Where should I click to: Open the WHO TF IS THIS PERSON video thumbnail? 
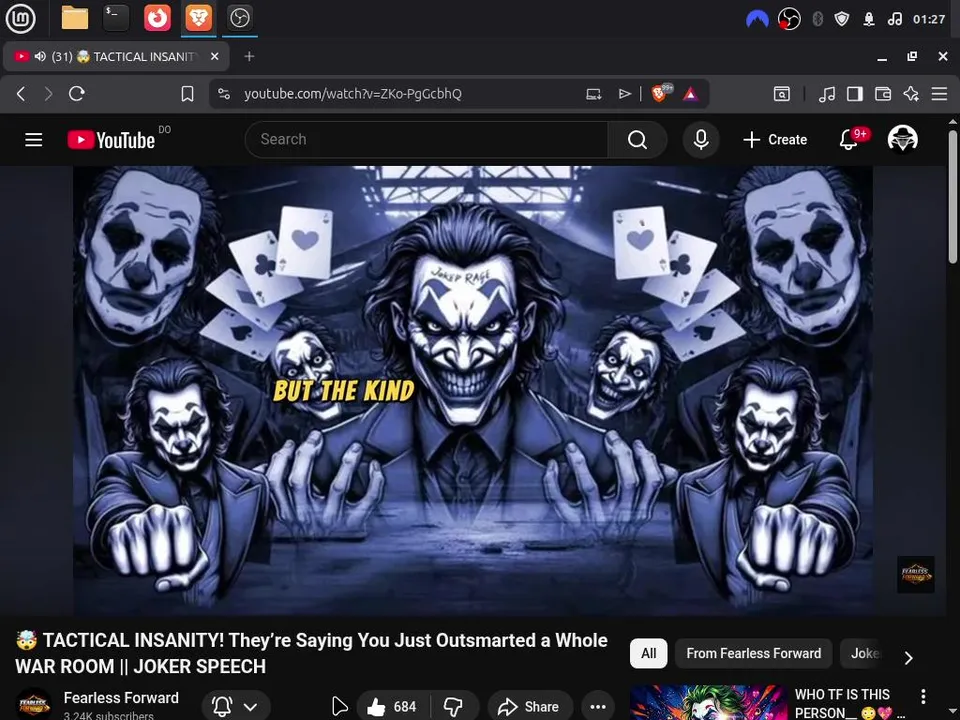[x=708, y=702]
